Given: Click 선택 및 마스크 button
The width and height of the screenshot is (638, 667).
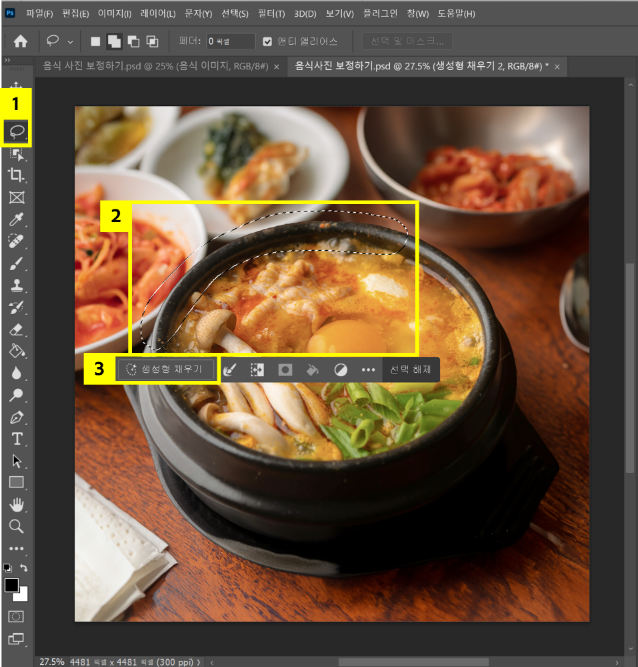Looking at the screenshot, I should 407,41.
